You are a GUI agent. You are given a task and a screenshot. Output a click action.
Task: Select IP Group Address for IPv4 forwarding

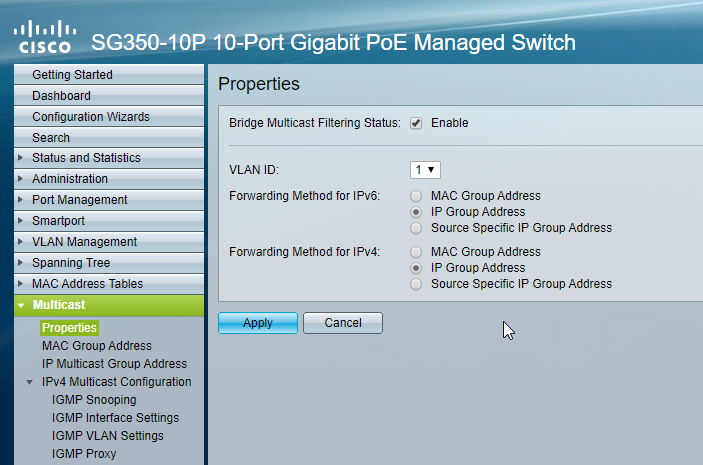[416, 268]
